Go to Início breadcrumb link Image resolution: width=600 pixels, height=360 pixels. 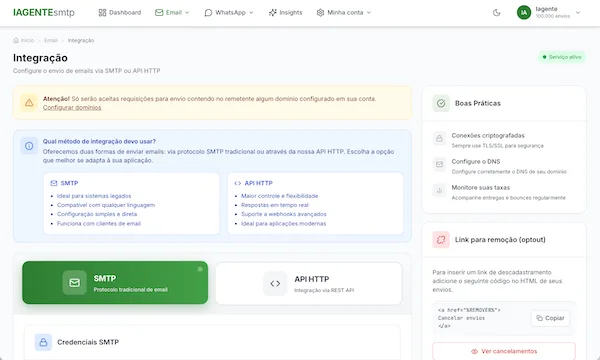pyautogui.click(x=27, y=40)
